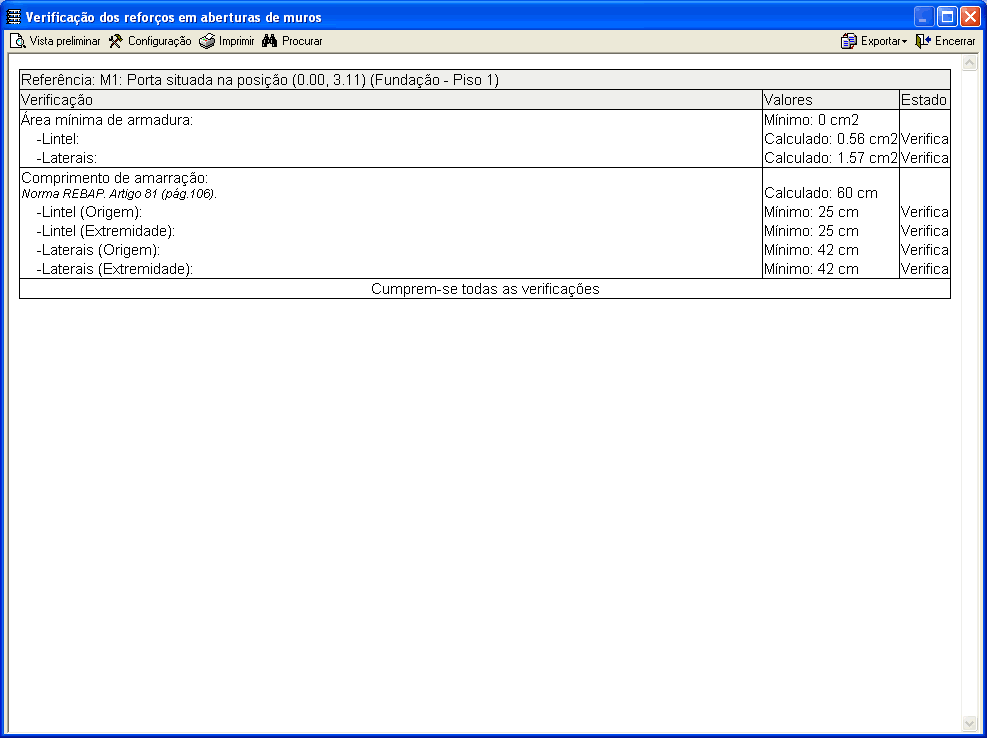Click the 'Calculado: 0.56 cm2' value

[831, 139]
